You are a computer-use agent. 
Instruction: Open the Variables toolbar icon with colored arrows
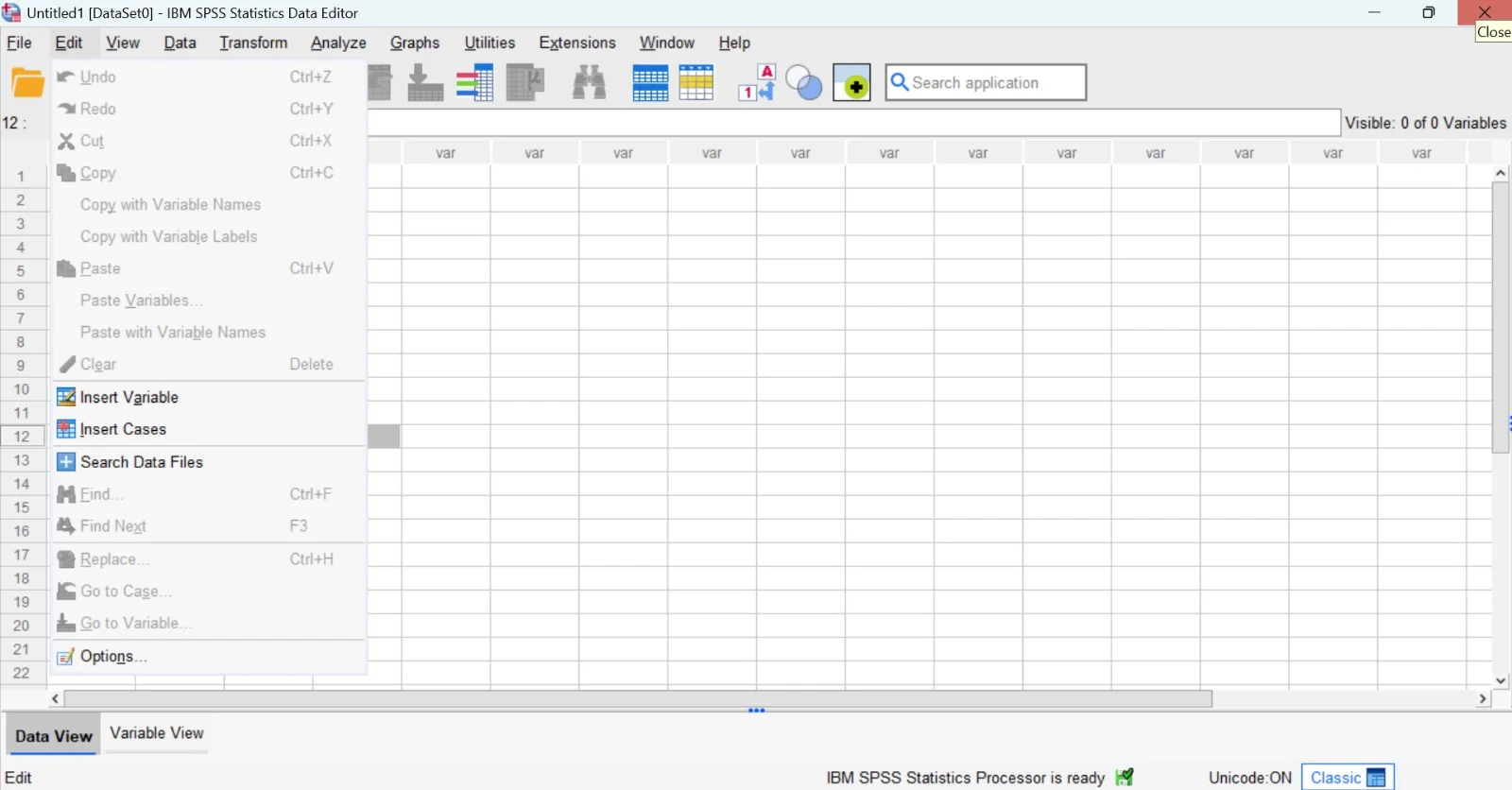click(474, 83)
